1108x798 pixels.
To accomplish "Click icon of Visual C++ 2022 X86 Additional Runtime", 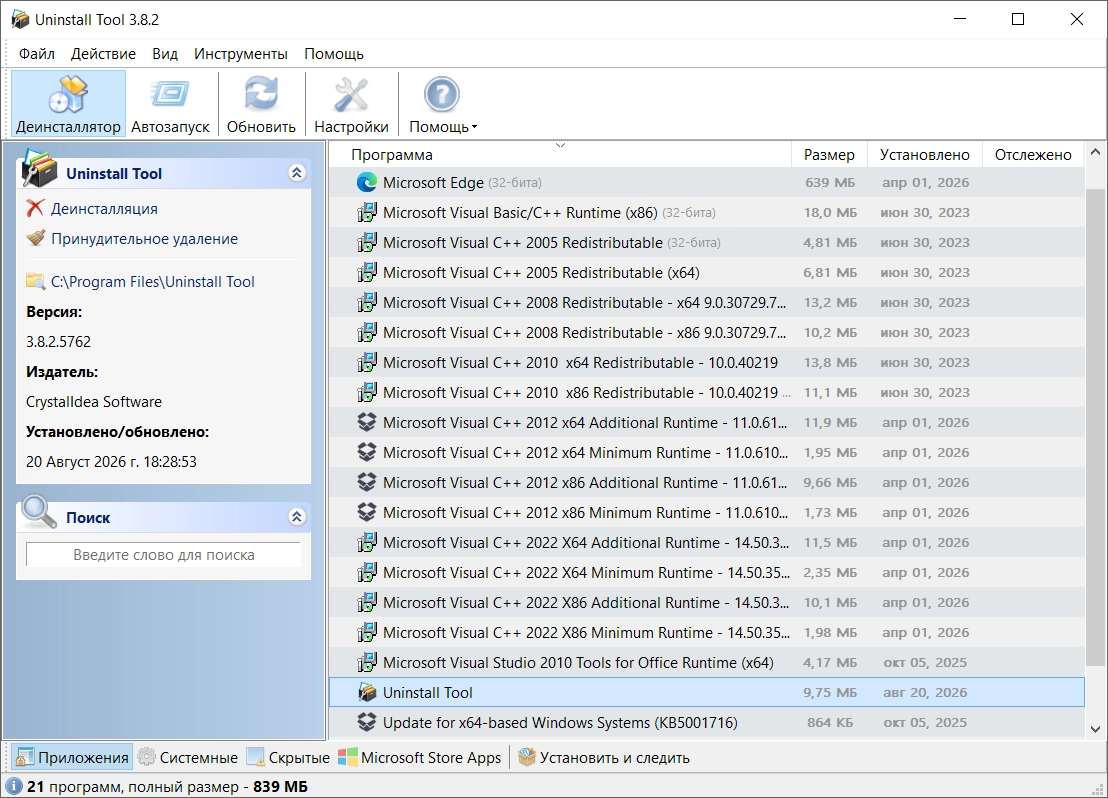I will (367, 603).
